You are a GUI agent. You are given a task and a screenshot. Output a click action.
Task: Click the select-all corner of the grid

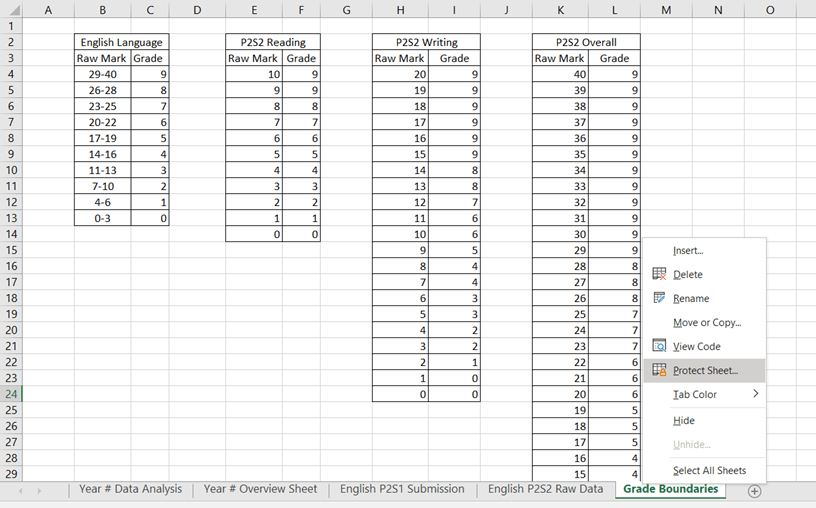coord(11,10)
